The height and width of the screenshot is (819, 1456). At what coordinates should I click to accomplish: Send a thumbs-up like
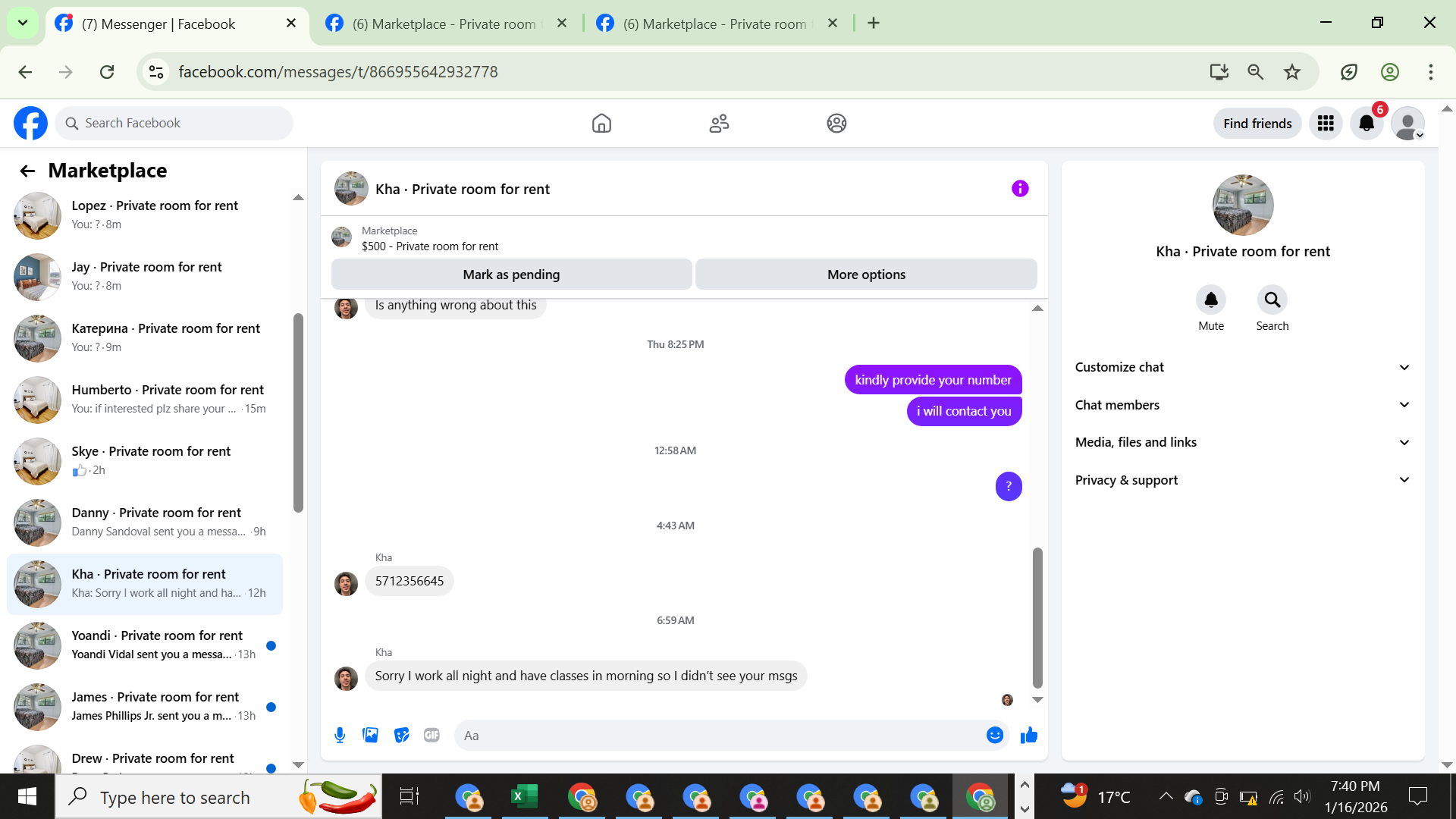pyautogui.click(x=1028, y=735)
